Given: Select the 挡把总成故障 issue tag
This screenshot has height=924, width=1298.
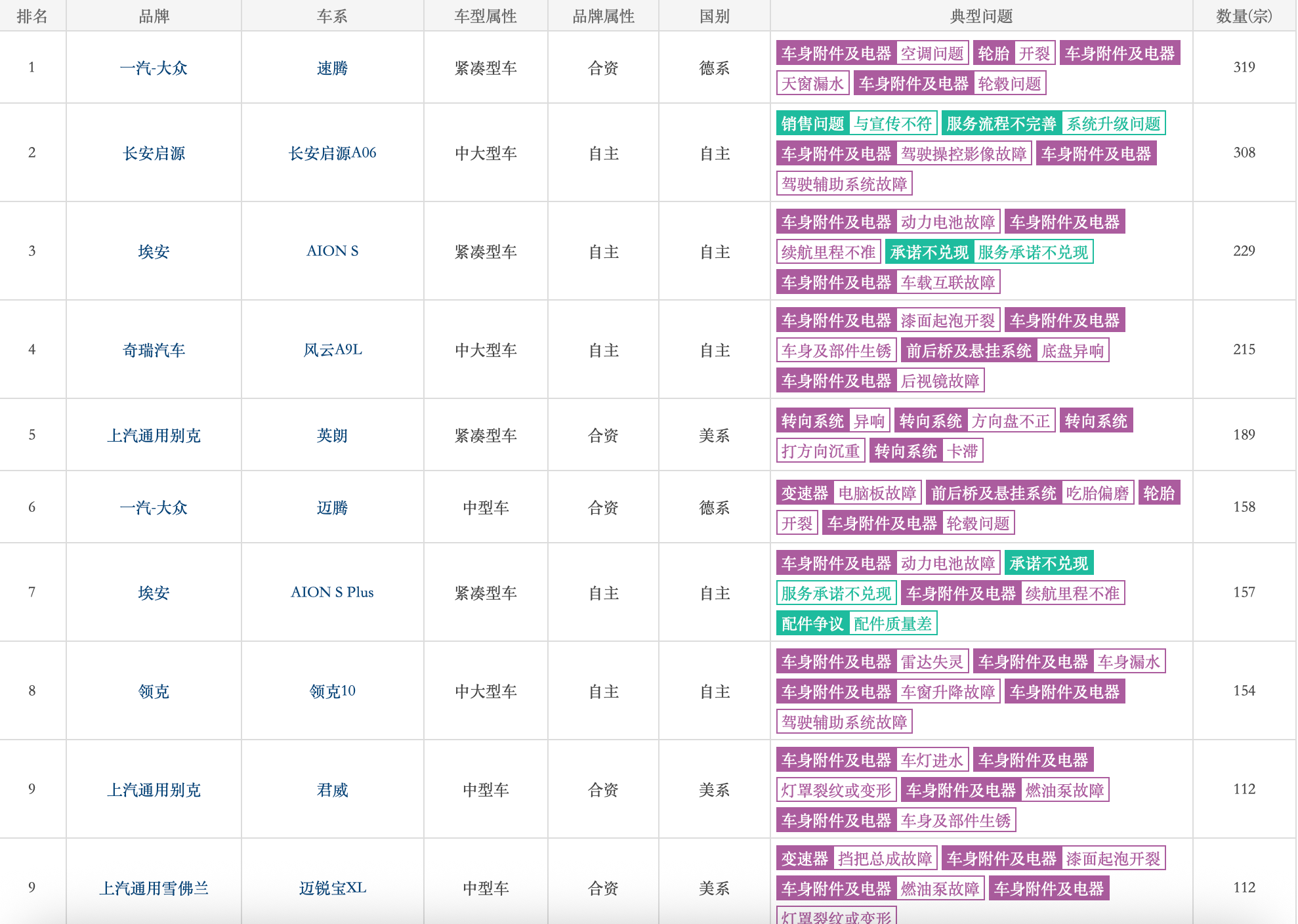Looking at the screenshot, I should [x=885, y=858].
